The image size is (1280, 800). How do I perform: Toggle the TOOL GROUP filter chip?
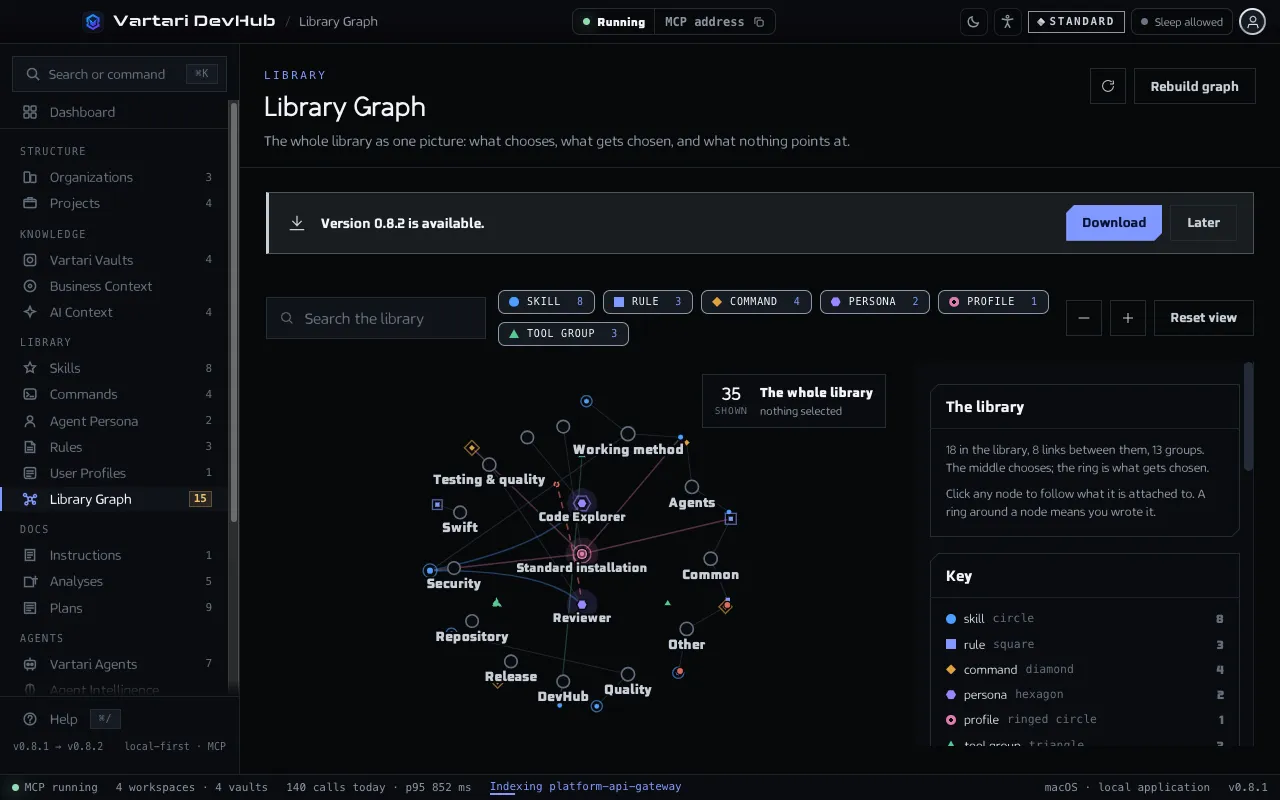click(563, 334)
